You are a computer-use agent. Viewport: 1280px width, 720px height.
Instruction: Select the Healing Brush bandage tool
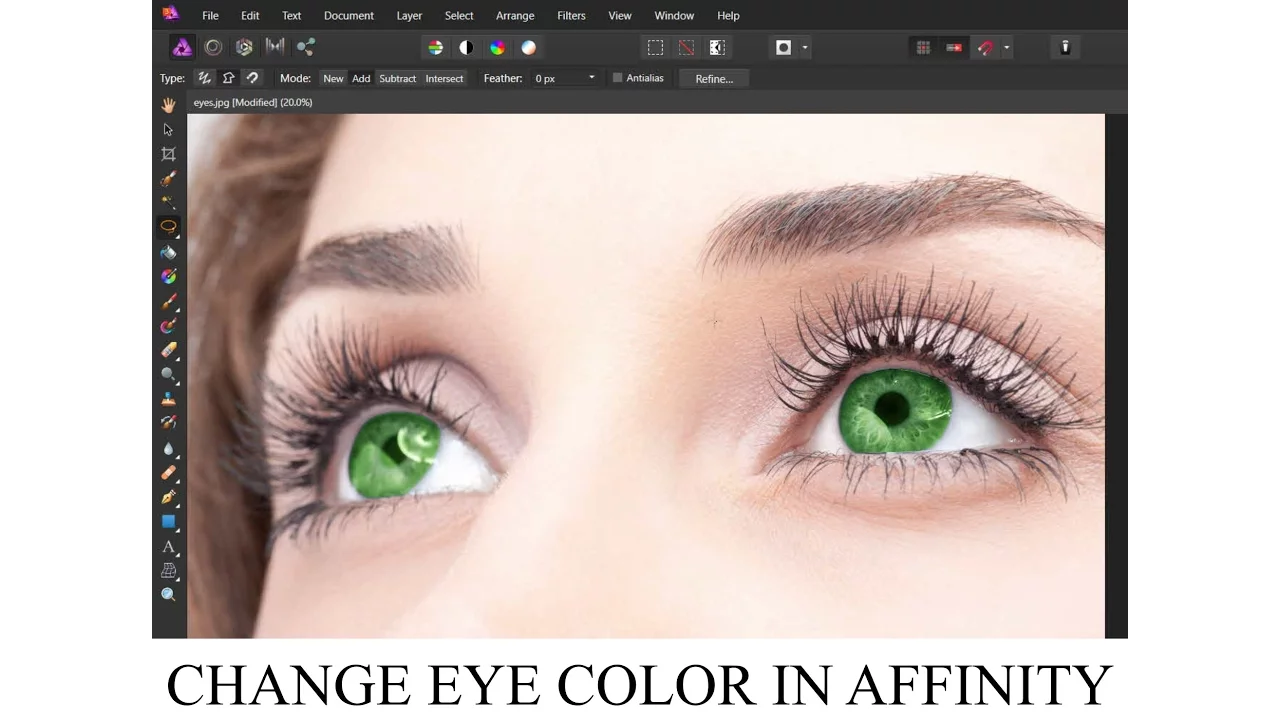pos(168,472)
